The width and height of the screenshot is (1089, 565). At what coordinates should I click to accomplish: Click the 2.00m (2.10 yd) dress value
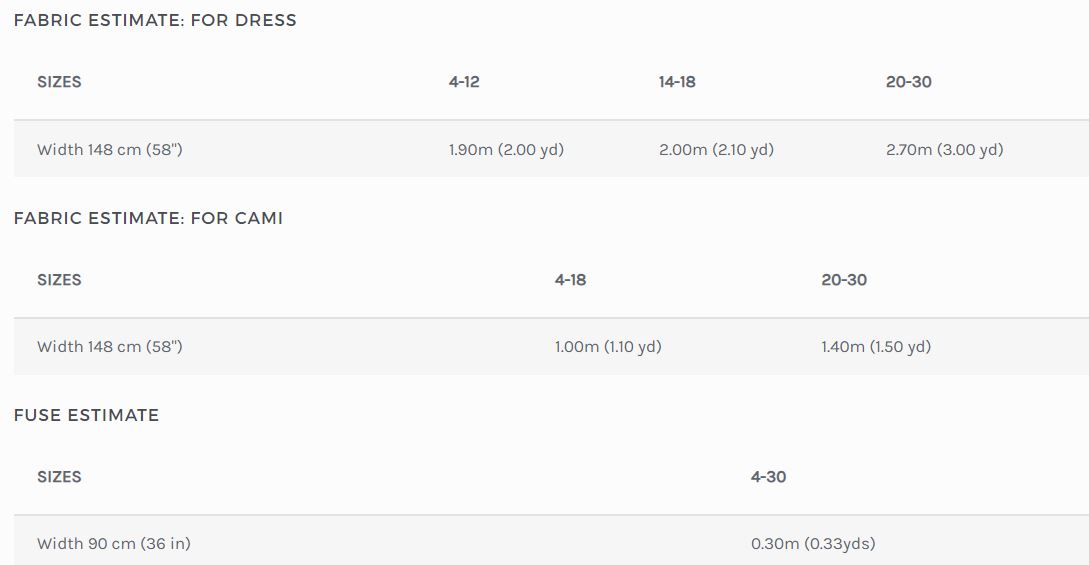[x=717, y=149]
